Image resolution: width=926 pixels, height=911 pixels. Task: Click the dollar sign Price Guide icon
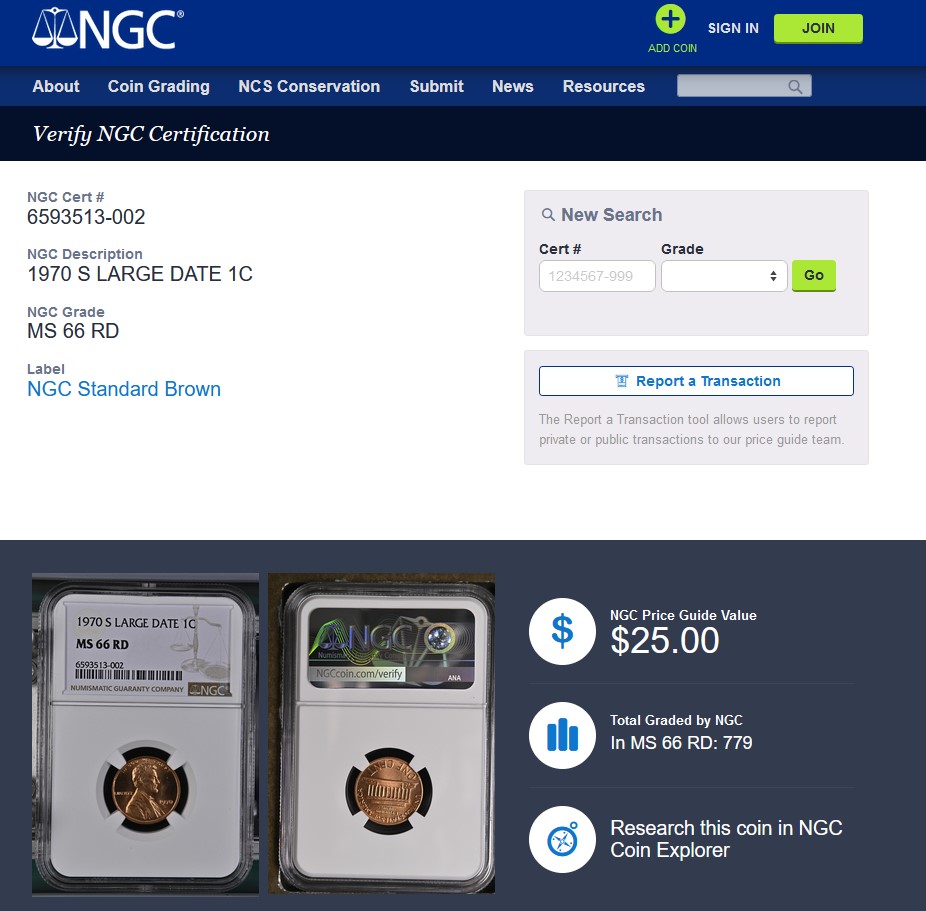(562, 631)
